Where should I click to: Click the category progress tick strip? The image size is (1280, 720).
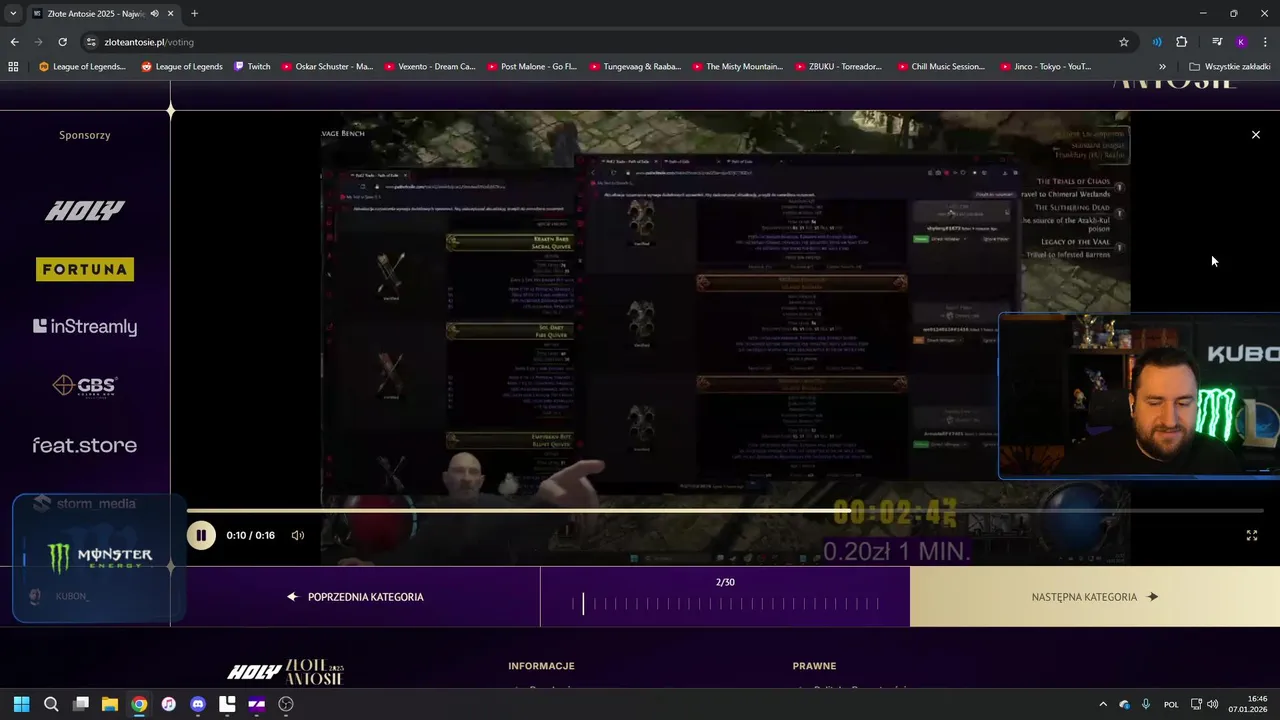[725, 603]
